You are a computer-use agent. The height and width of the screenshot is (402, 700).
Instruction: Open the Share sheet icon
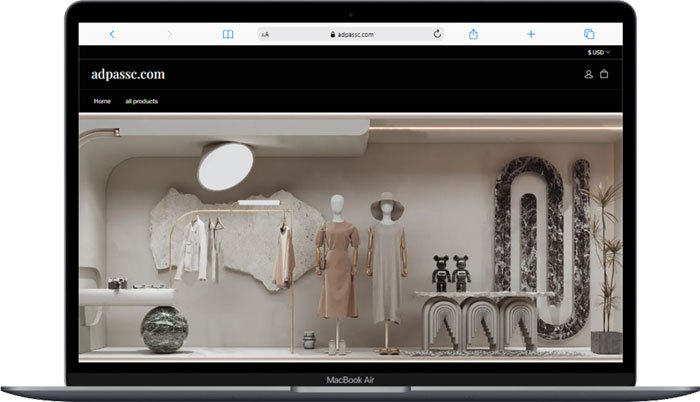pyautogui.click(x=473, y=34)
